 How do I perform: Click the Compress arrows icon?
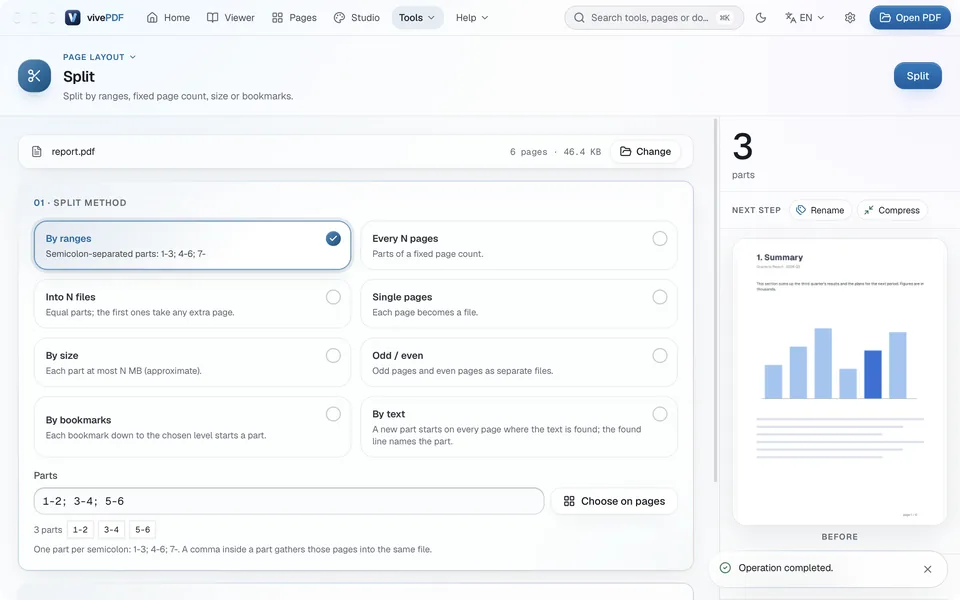[869, 210]
